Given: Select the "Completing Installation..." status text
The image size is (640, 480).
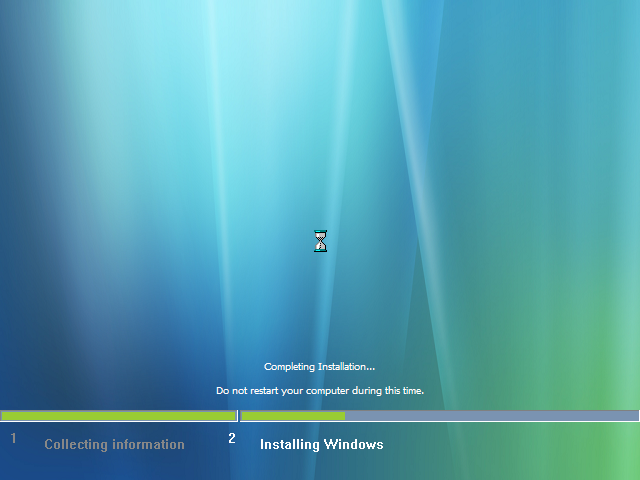Looking at the screenshot, I should (x=319, y=367).
